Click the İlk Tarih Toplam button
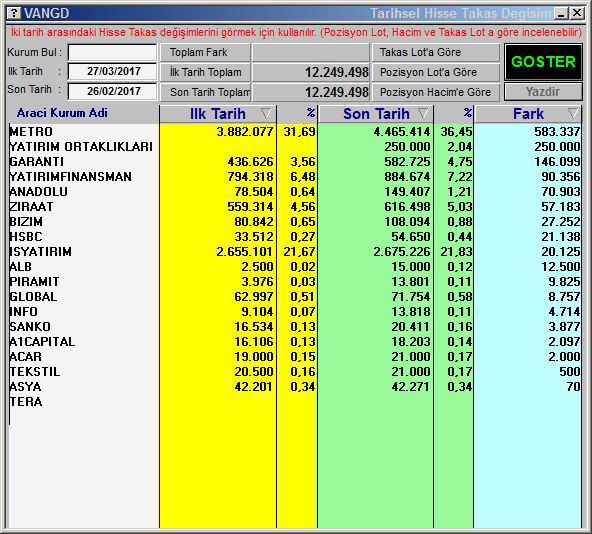Screen dimensions: 592x534 [205, 72]
